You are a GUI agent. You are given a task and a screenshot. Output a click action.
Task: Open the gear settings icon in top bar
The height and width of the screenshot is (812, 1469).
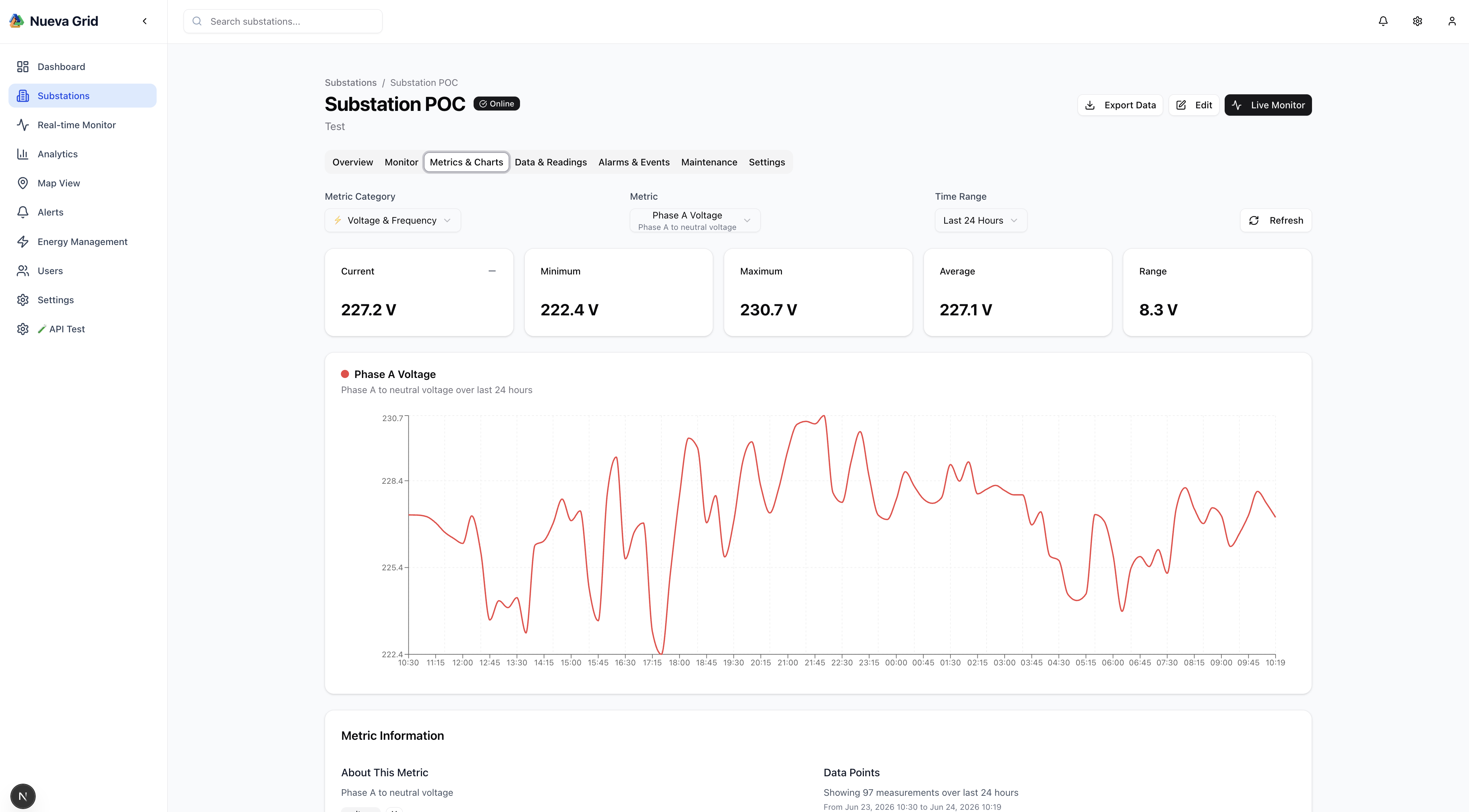click(x=1417, y=21)
